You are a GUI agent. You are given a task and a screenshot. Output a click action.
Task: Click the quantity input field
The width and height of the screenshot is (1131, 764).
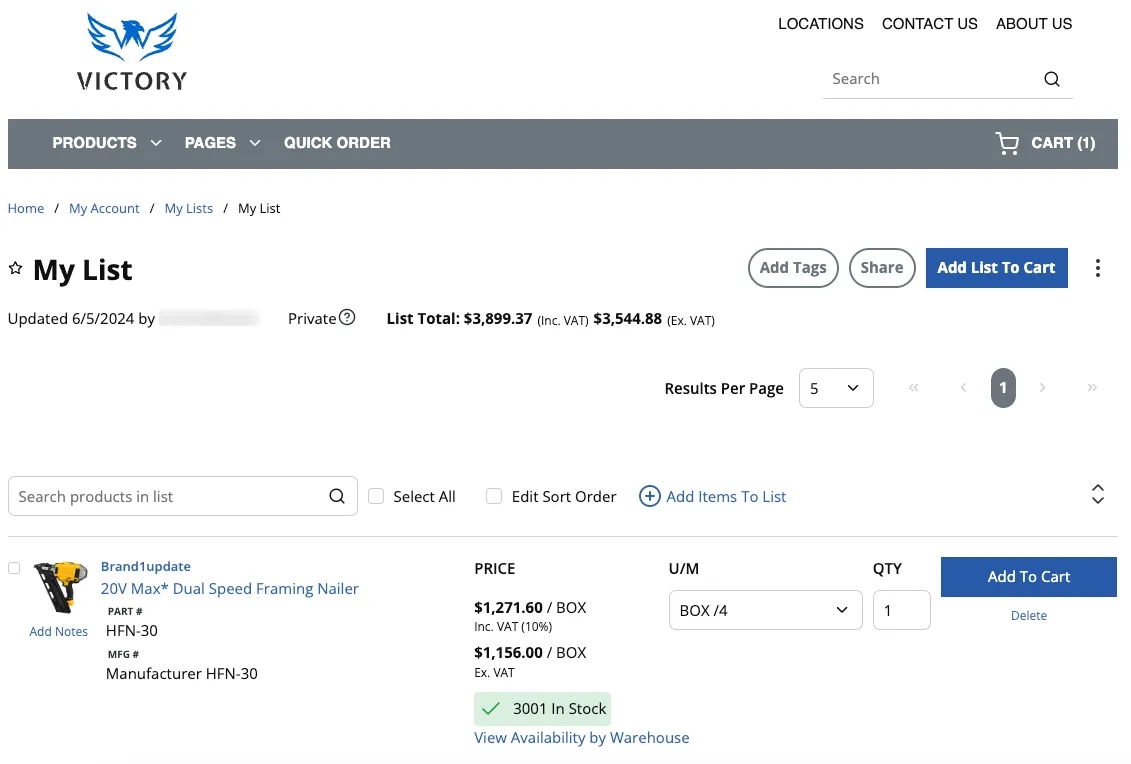[902, 610]
